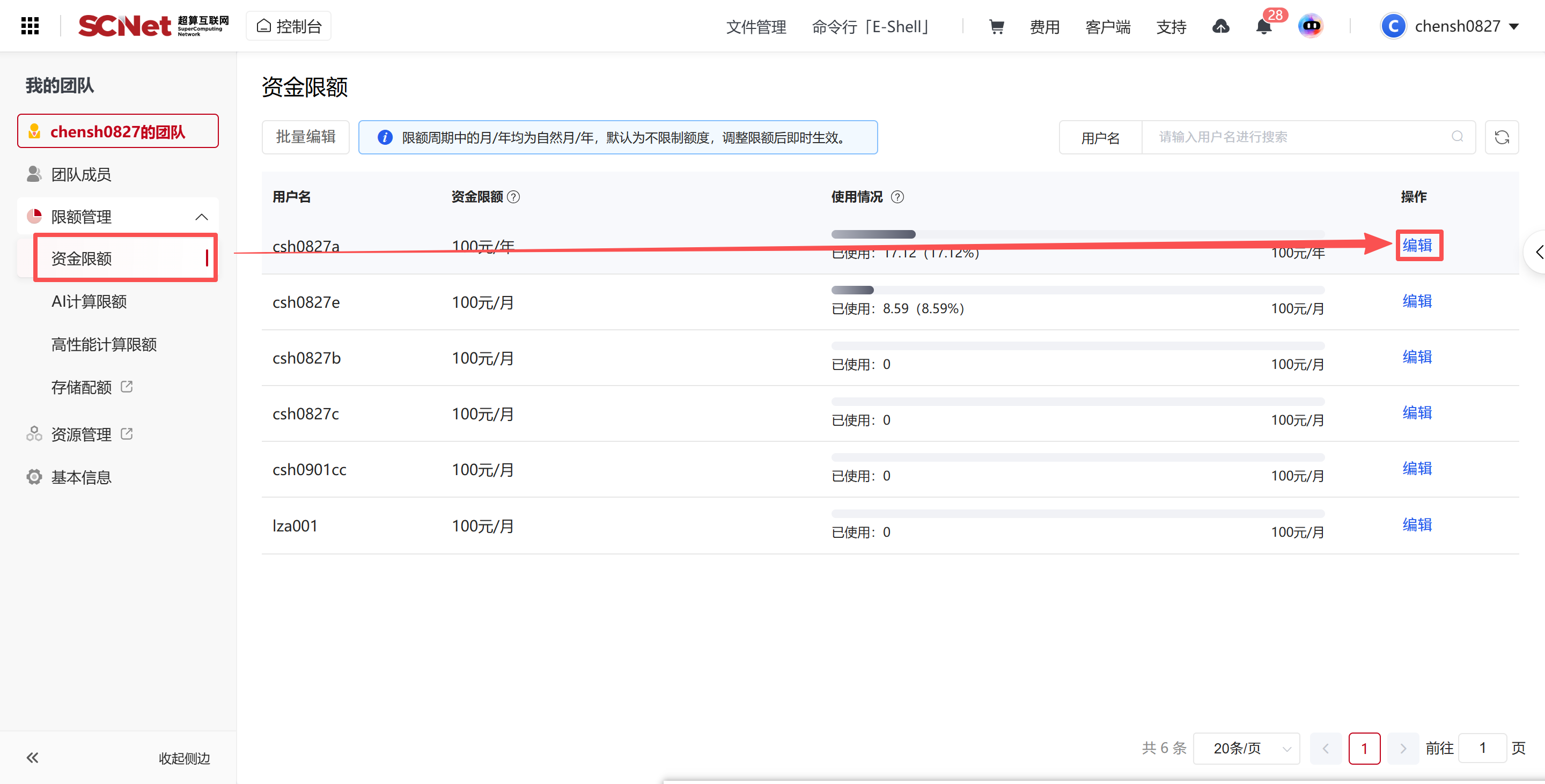The width and height of the screenshot is (1545, 784).
Task: Open the app grid launcher icon
Action: pyautogui.click(x=30, y=26)
